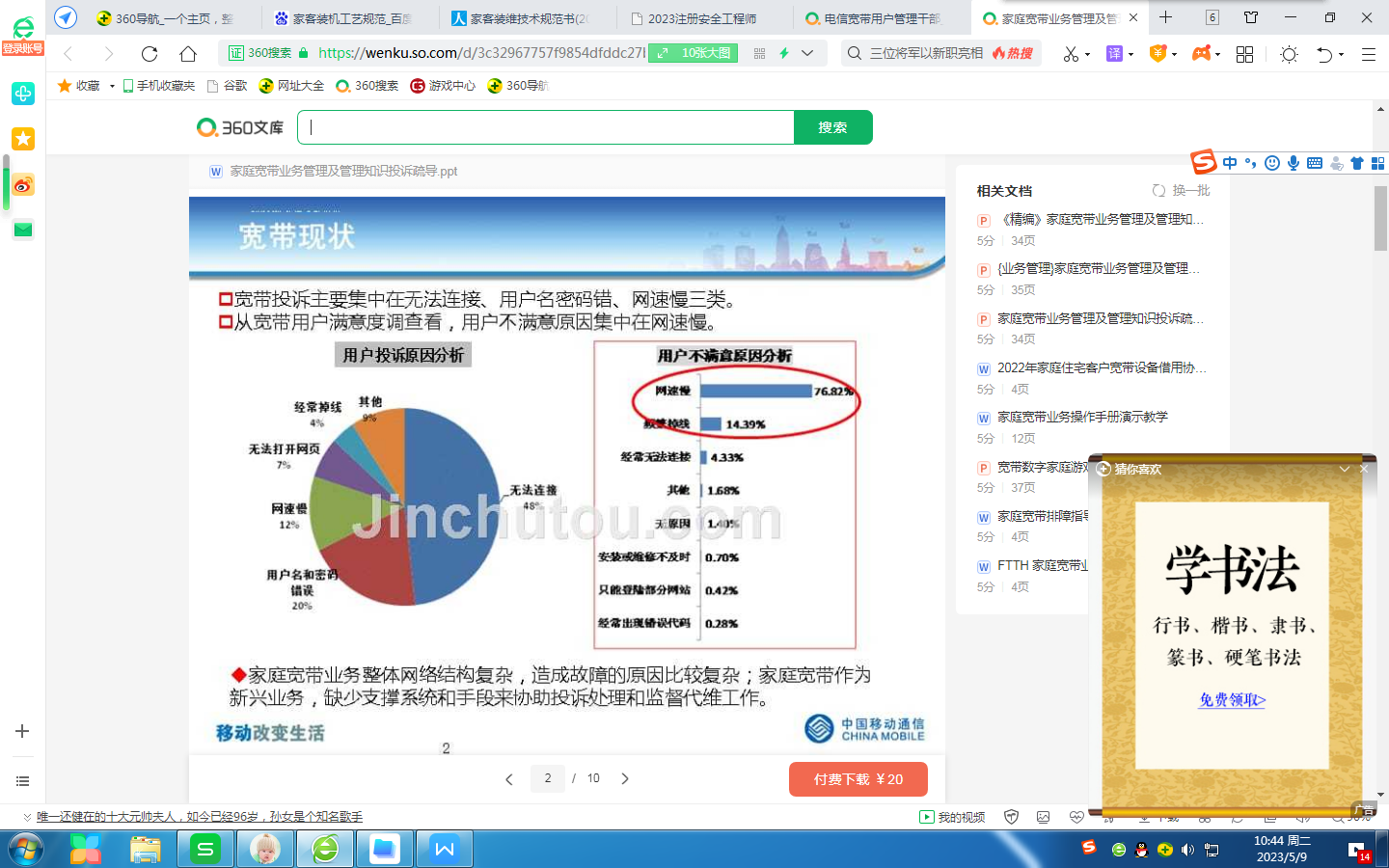This screenshot has height=868, width=1389.
Task: Toggle the Sogou soft keyboard
Action: click(1315, 163)
